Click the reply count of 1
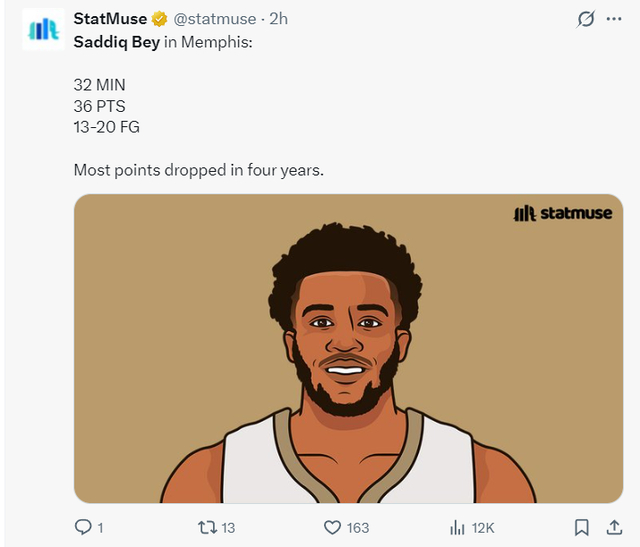 (100, 527)
